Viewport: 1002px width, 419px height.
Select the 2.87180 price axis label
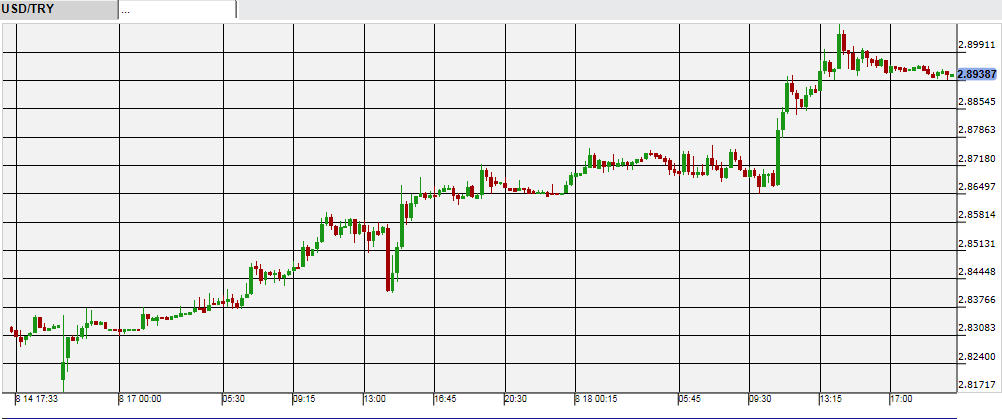point(977,159)
